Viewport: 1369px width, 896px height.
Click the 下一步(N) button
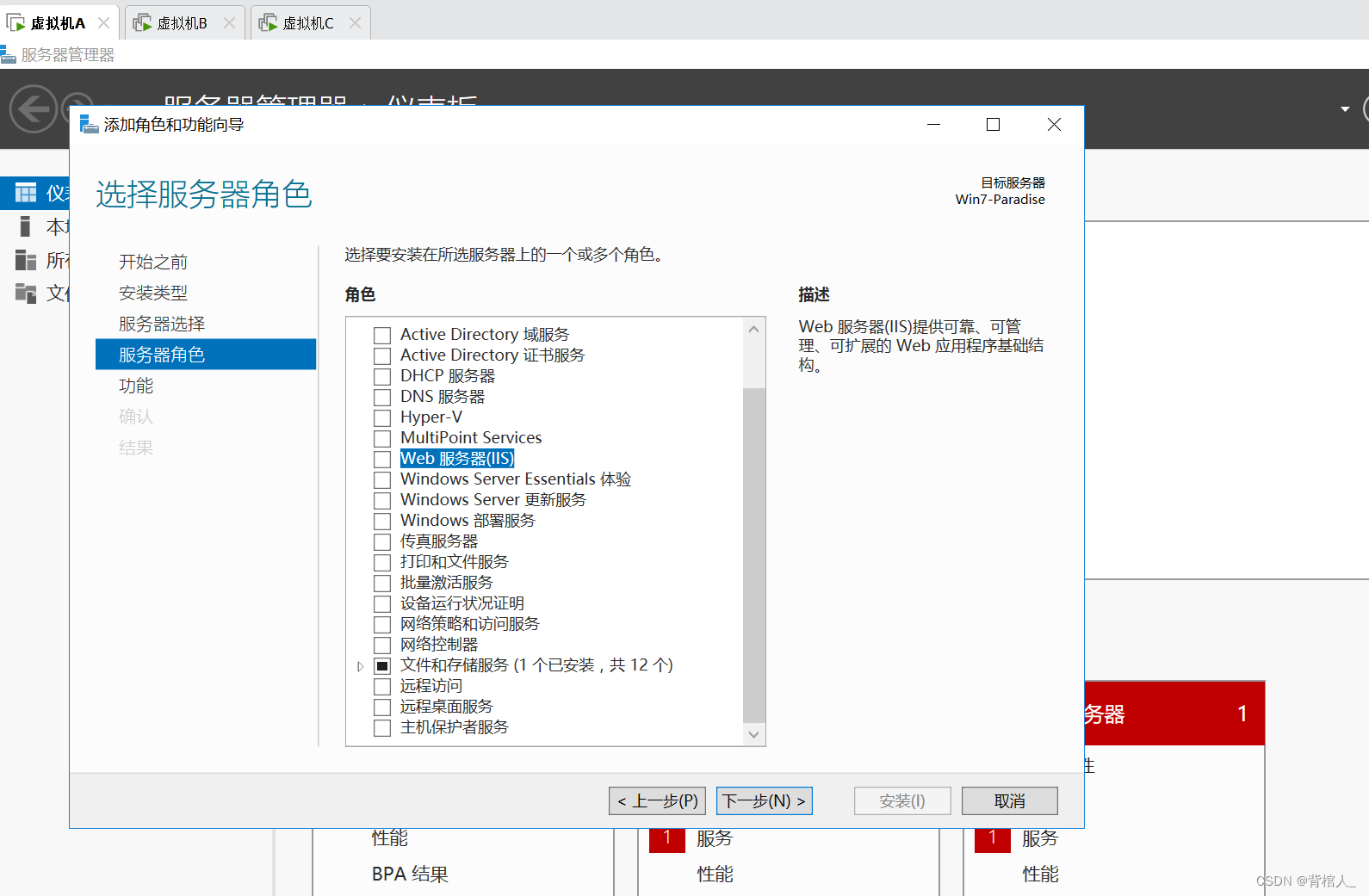click(764, 800)
